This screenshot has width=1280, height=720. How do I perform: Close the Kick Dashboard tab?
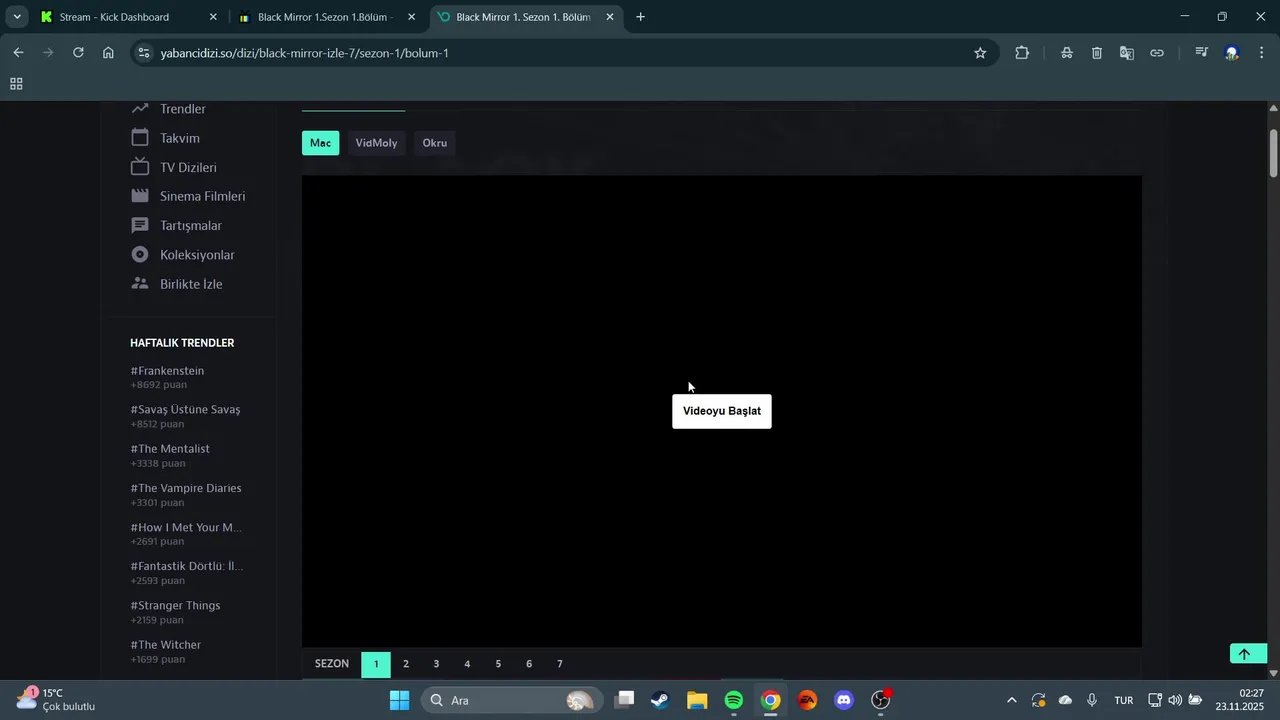[x=213, y=17]
